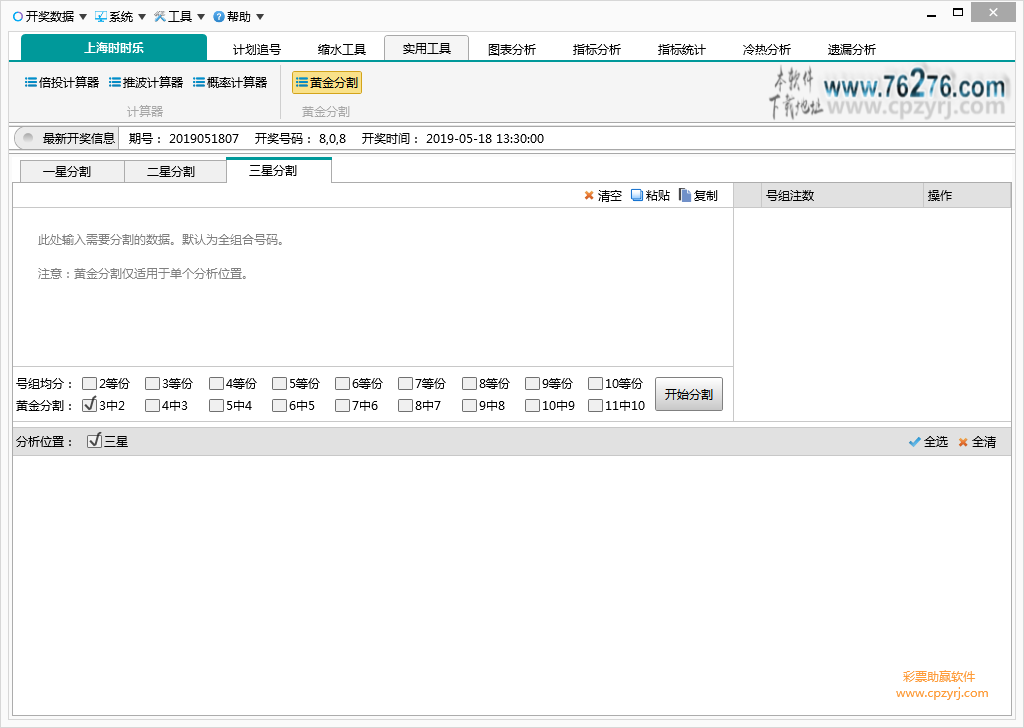The width and height of the screenshot is (1024, 728).
Task: Select the 黄金分割 tool button
Action: (327, 82)
